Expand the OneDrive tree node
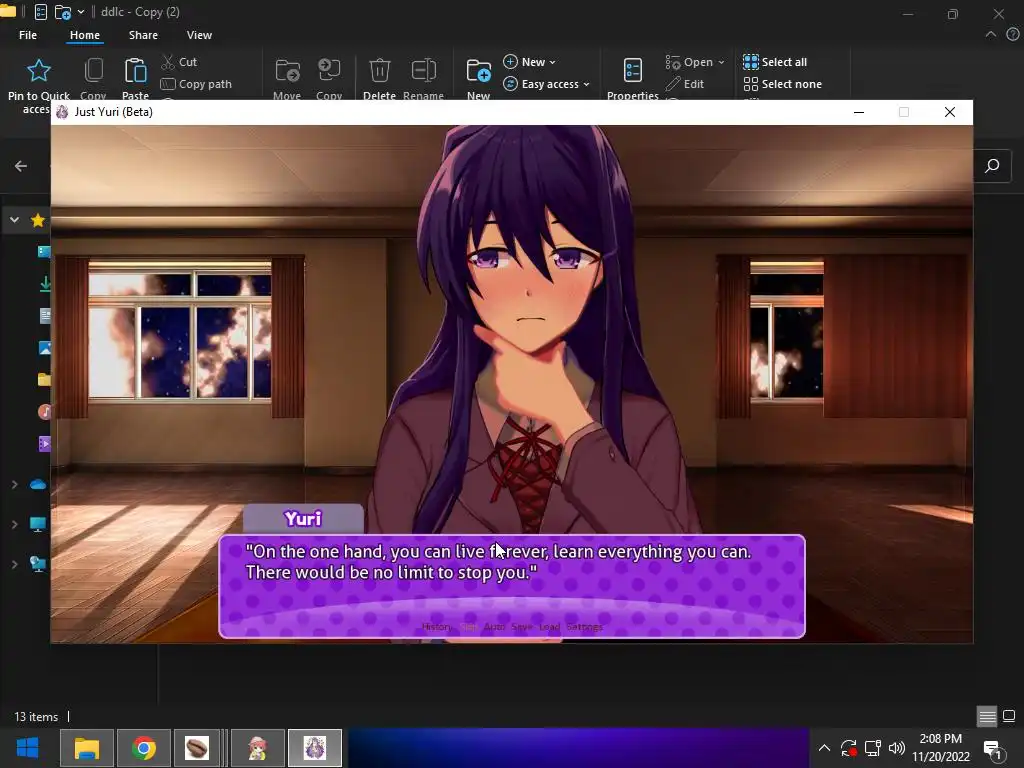Viewport: 1024px width, 768px height. (14, 485)
